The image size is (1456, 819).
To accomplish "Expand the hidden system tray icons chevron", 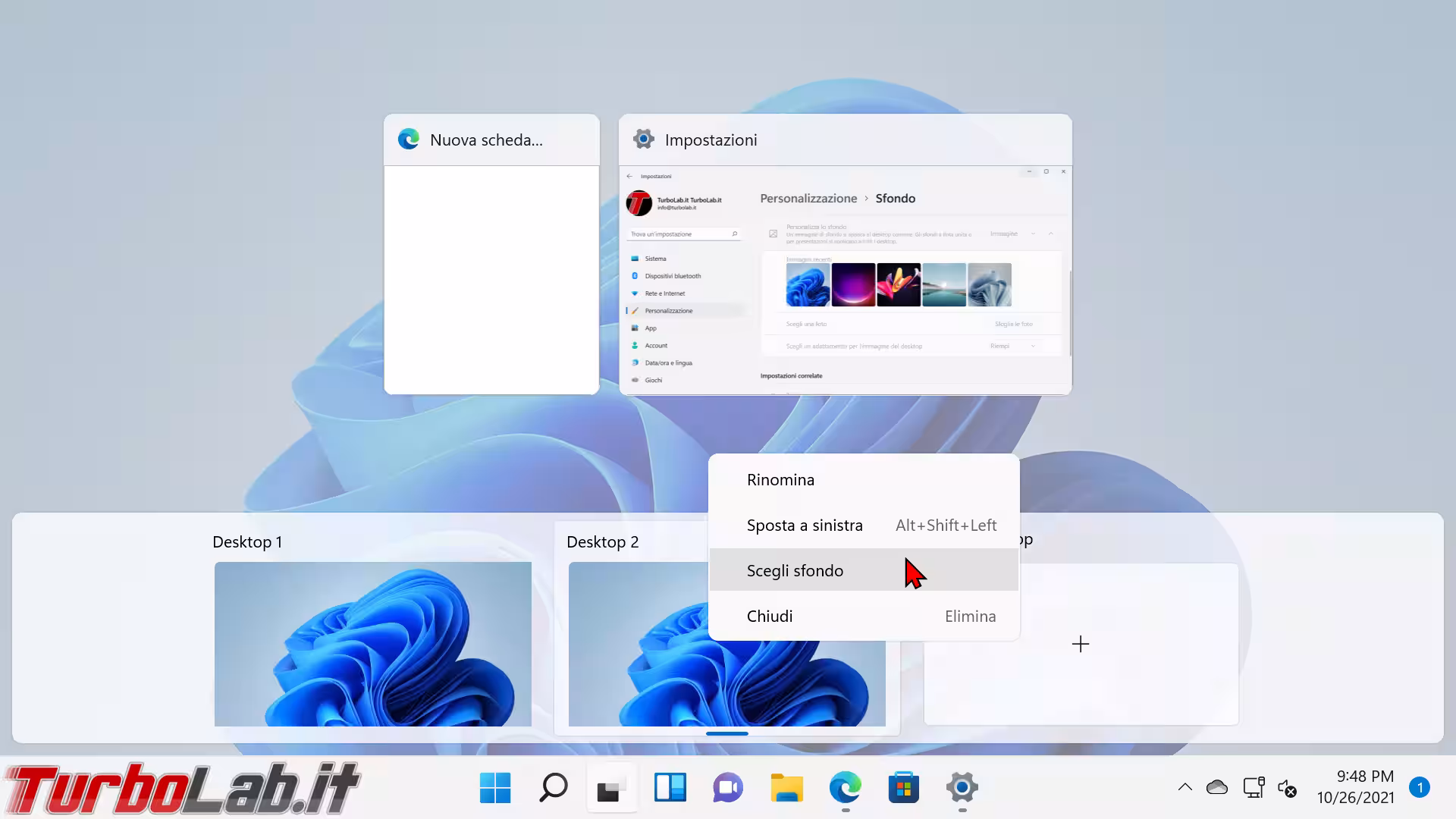I will tap(1185, 787).
